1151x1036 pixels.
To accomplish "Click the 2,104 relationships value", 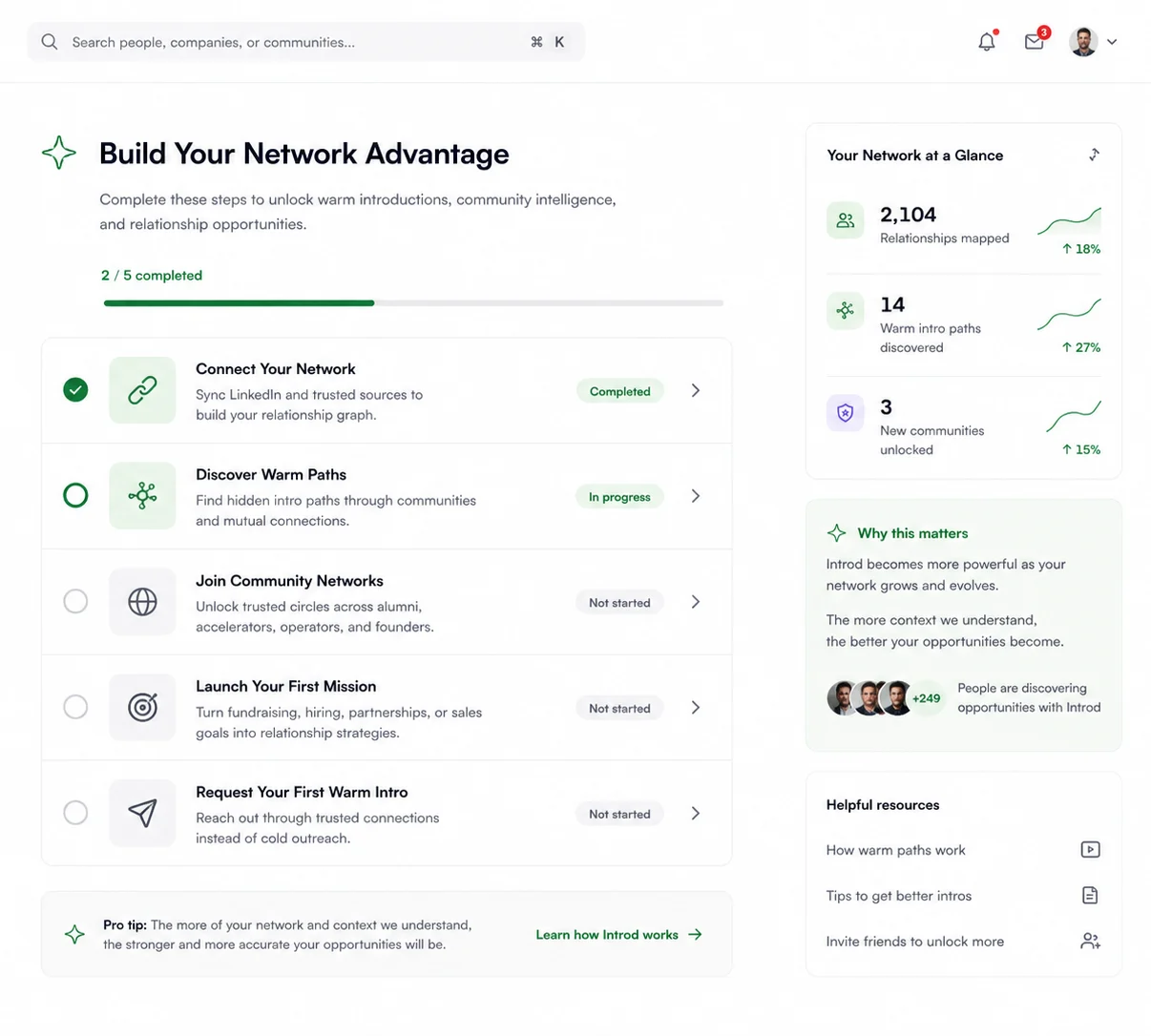I will click(908, 215).
